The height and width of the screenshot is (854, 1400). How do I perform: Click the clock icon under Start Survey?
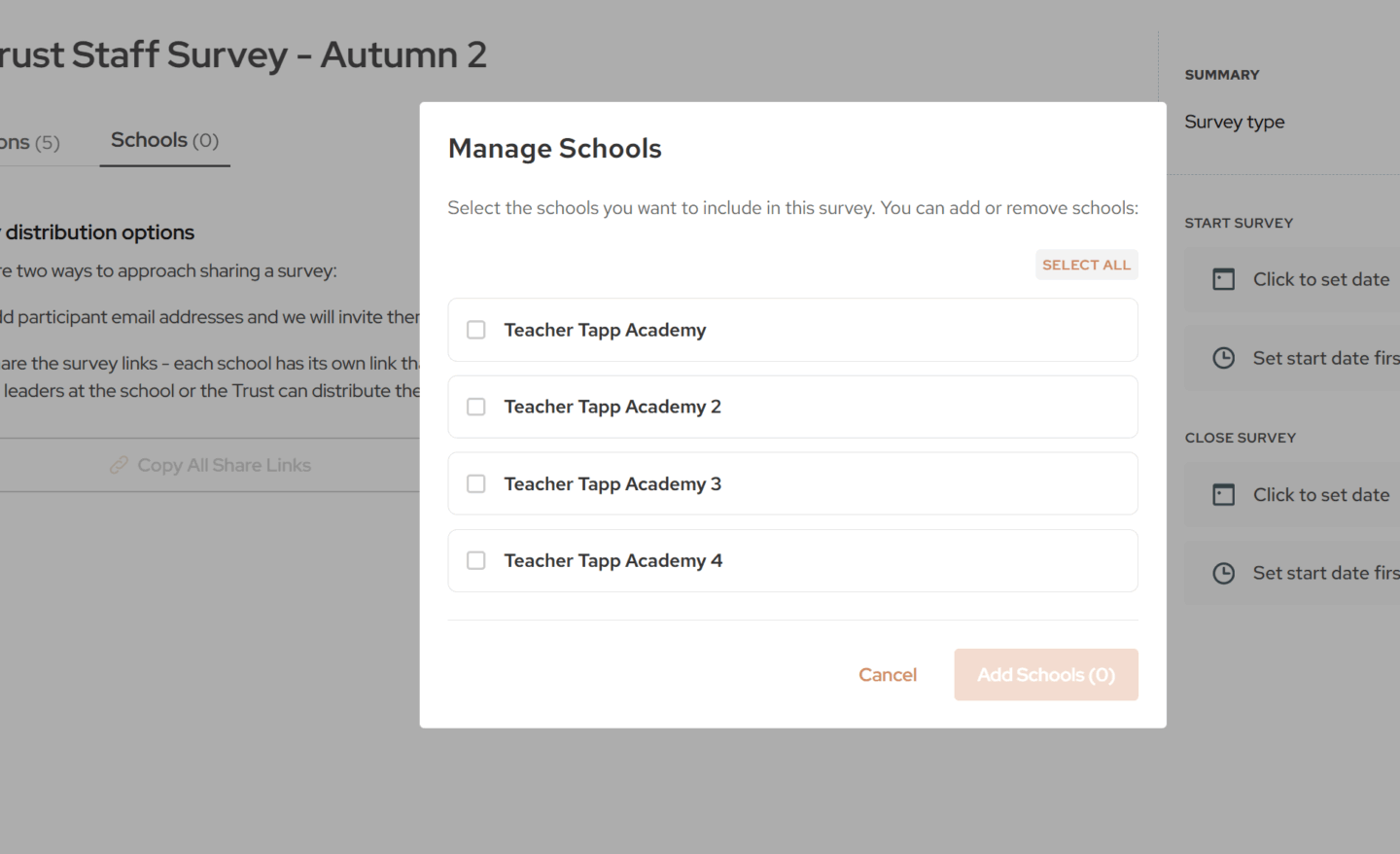coord(1223,358)
